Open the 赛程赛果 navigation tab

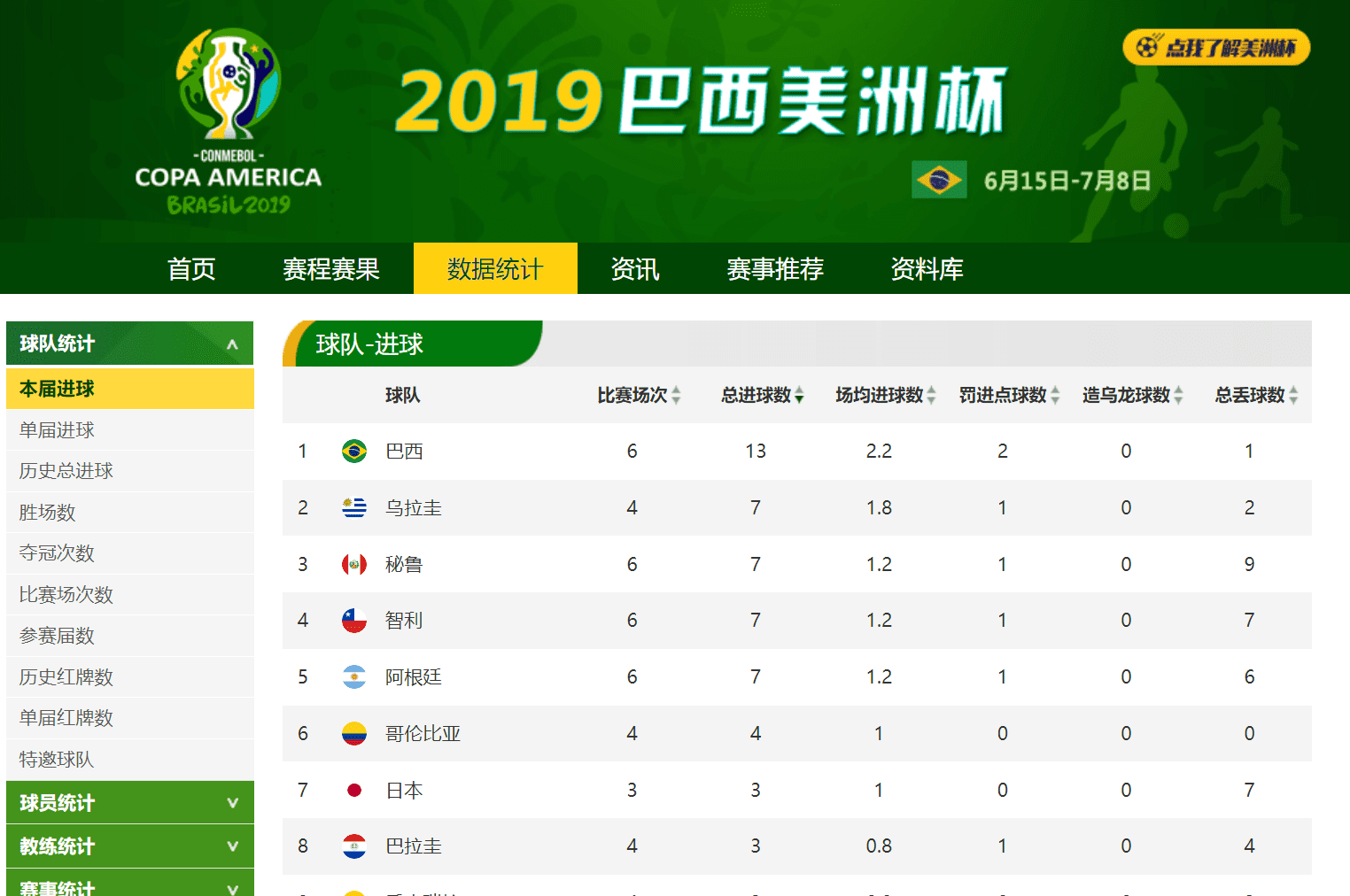point(330,269)
